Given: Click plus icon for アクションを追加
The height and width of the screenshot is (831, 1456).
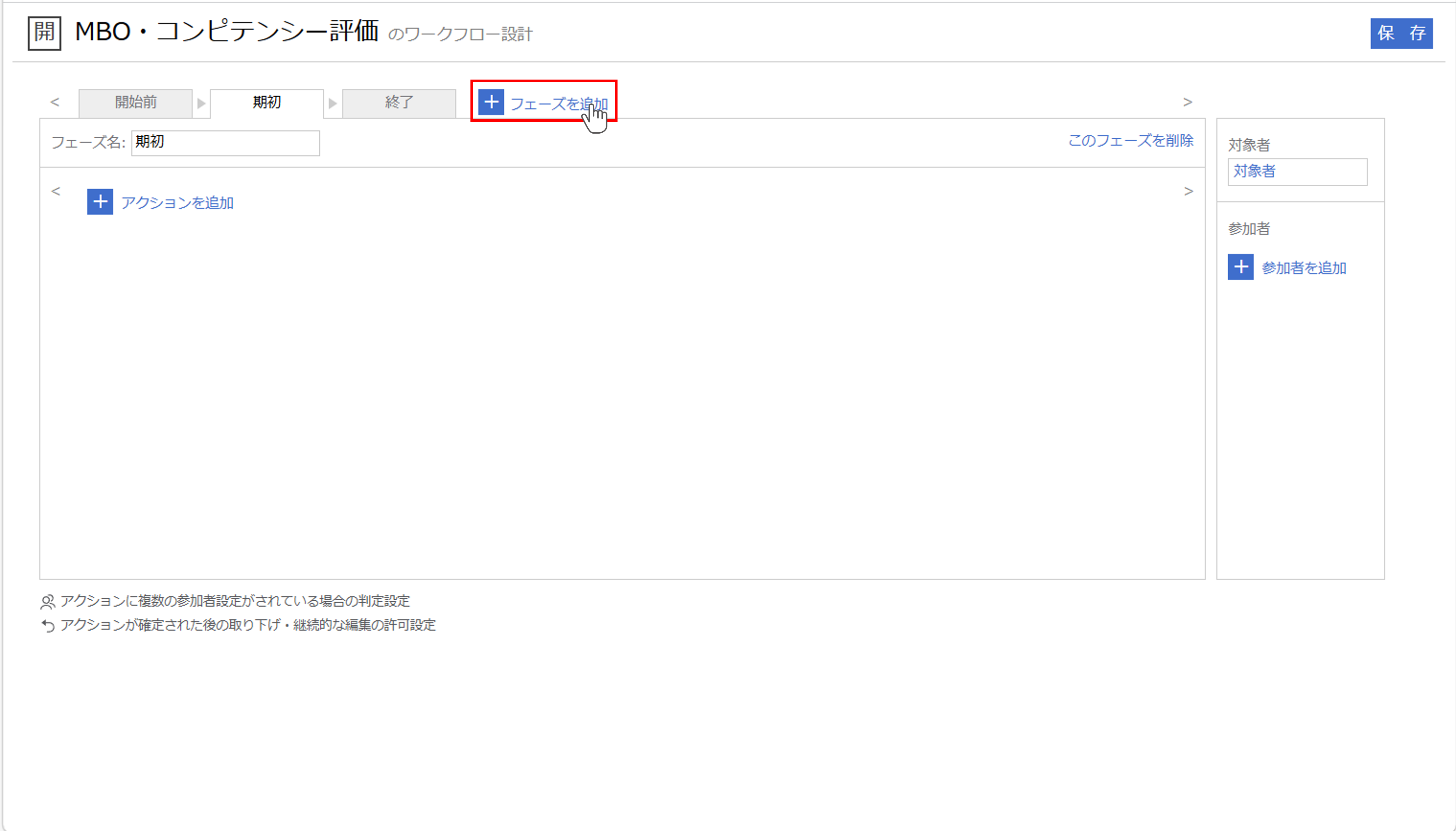Looking at the screenshot, I should point(100,202).
